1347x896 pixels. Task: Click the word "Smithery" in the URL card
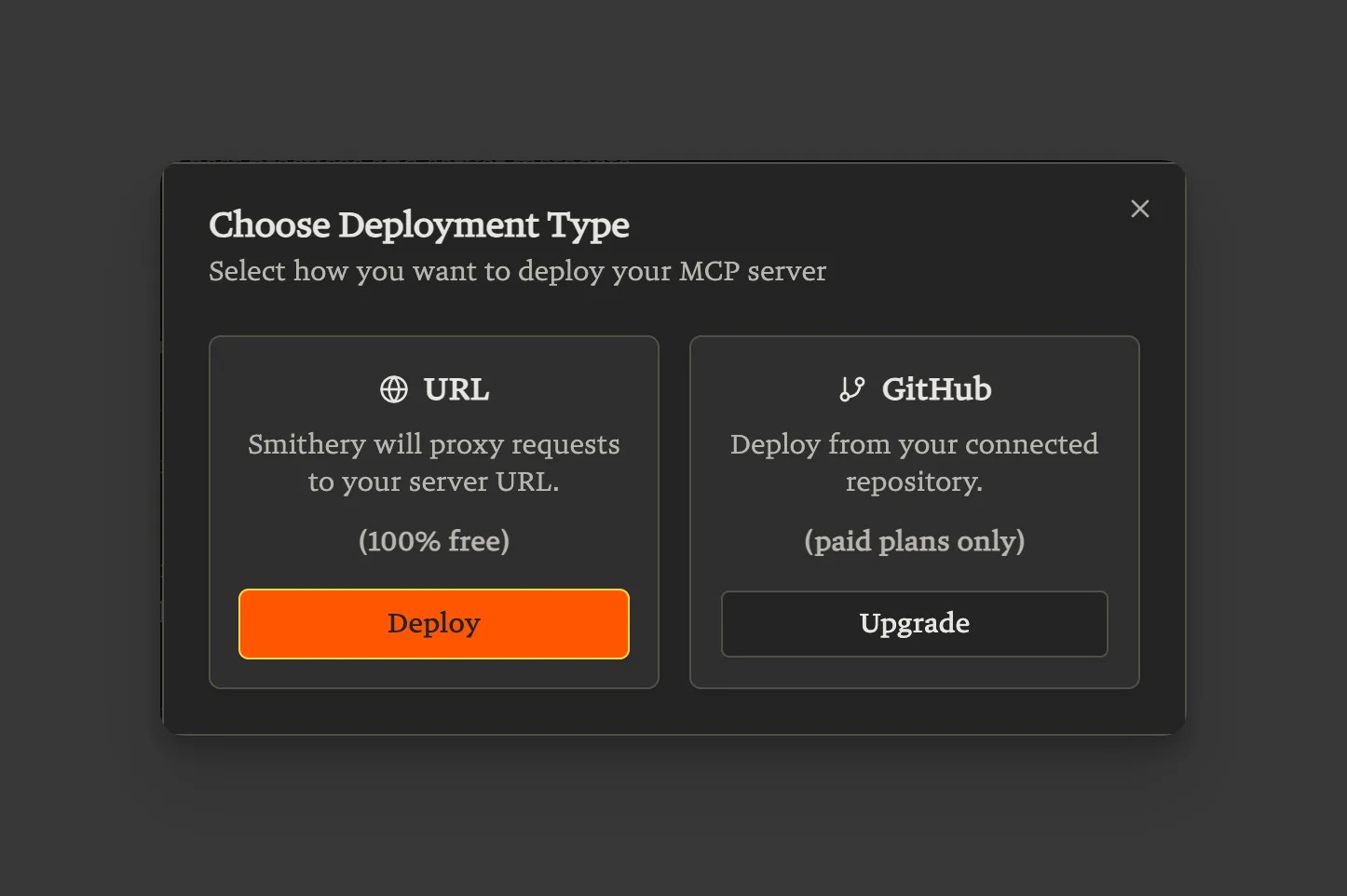(x=306, y=444)
